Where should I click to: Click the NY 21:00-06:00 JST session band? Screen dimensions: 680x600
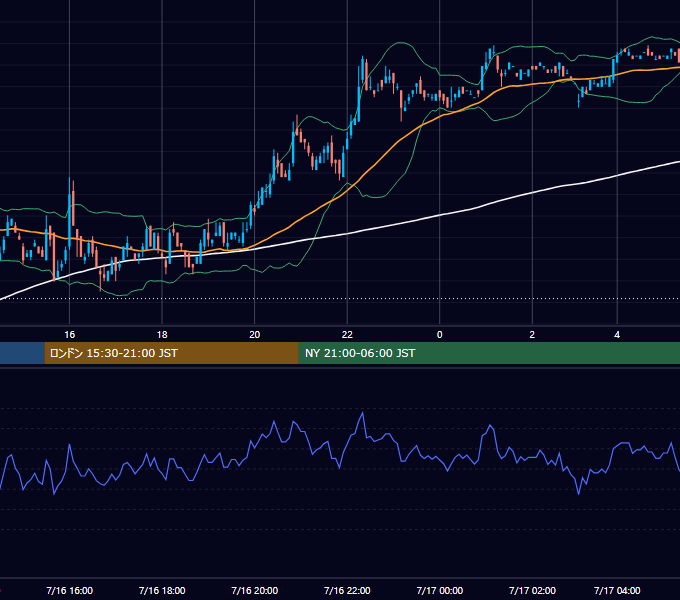pyautogui.click(x=489, y=353)
